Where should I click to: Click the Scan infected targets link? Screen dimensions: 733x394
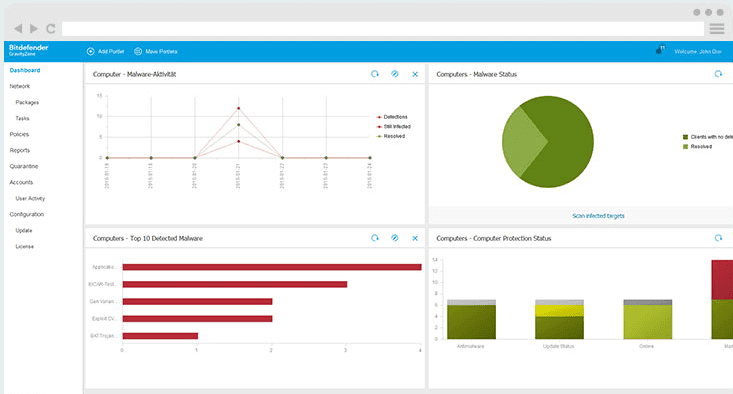(x=598, y=216)
